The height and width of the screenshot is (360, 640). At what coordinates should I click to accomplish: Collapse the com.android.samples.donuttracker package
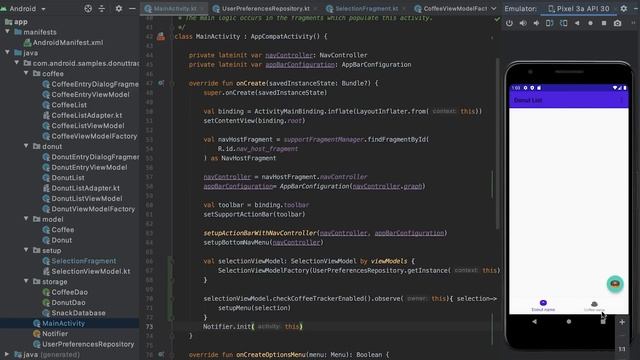pyautogui.click(x=17, y=63)
